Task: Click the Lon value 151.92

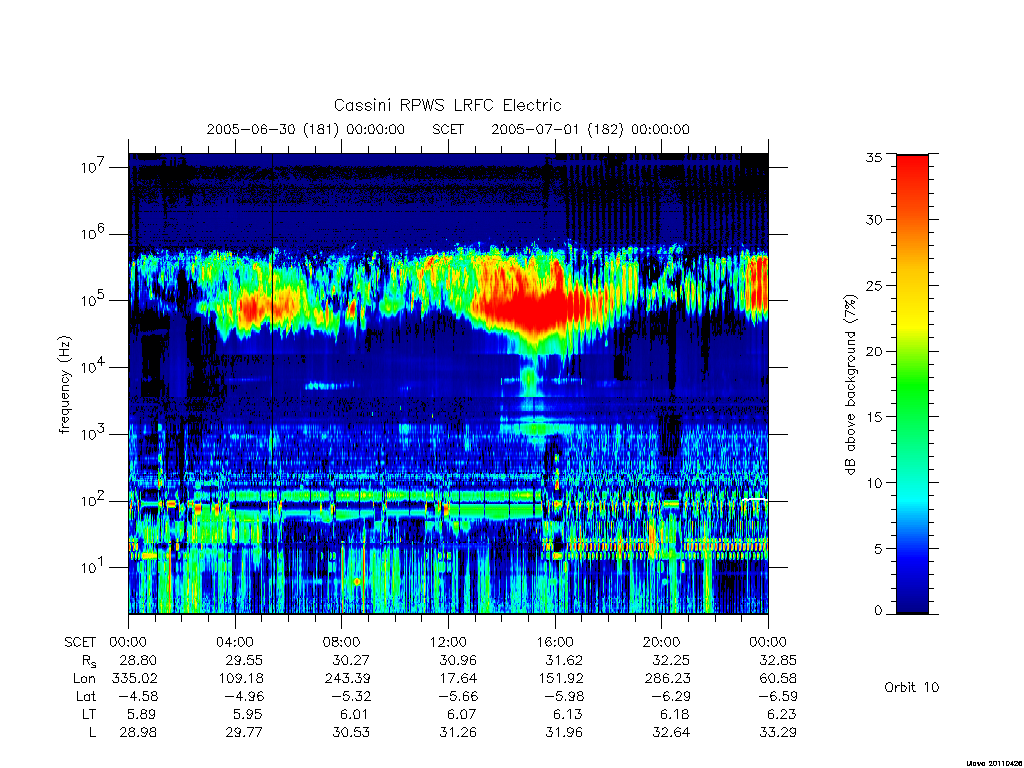Action: [x=560, y=679]
